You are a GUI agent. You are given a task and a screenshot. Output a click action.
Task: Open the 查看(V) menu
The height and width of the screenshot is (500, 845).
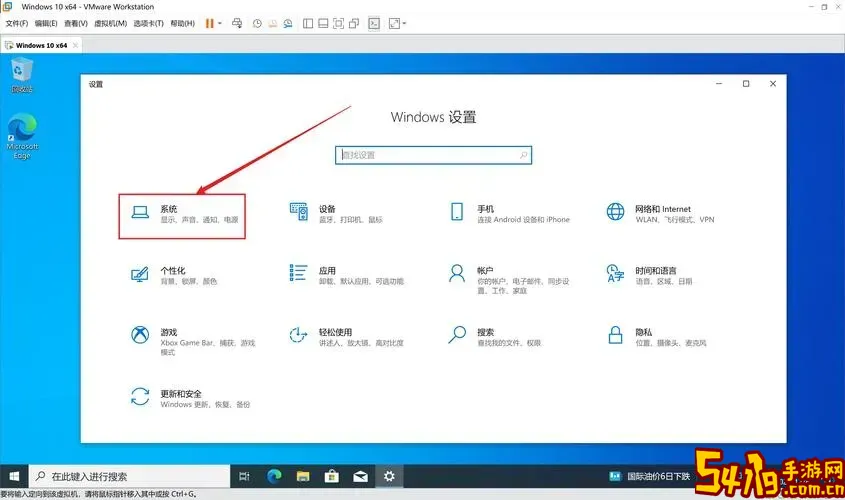75,24
